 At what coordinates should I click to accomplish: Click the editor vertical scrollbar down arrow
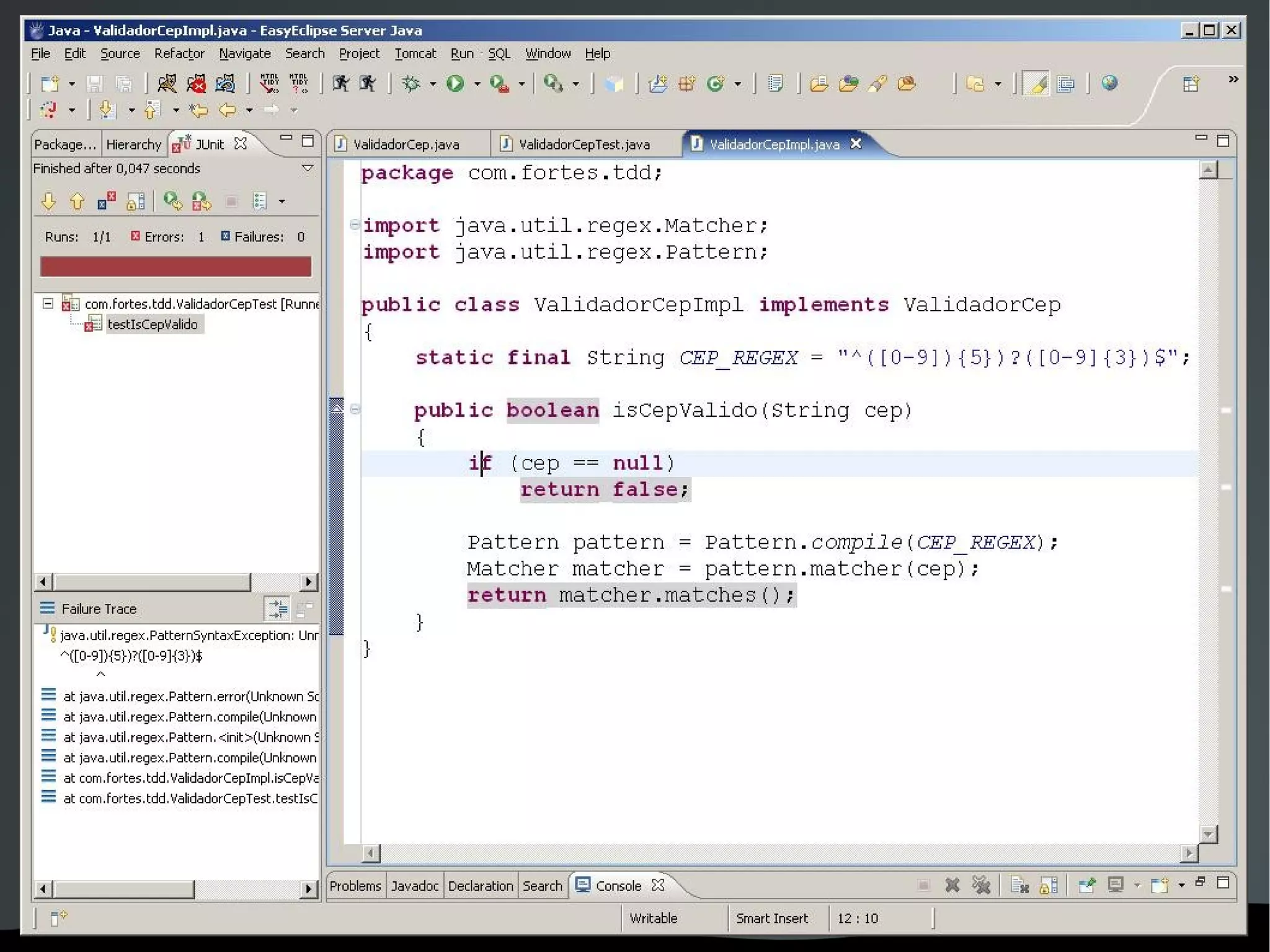pos(1208,834)
